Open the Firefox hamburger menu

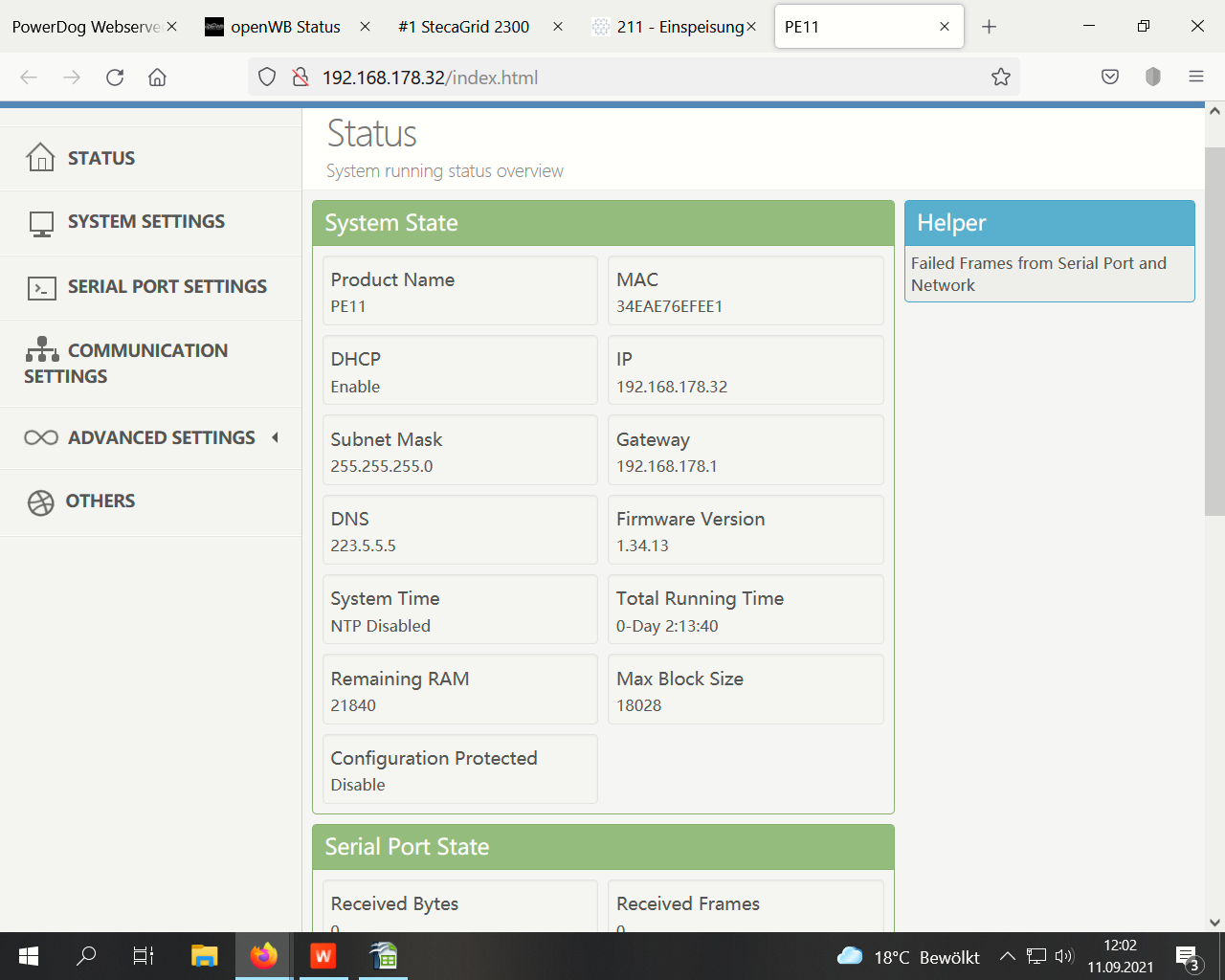click(x=1196, y=78)
